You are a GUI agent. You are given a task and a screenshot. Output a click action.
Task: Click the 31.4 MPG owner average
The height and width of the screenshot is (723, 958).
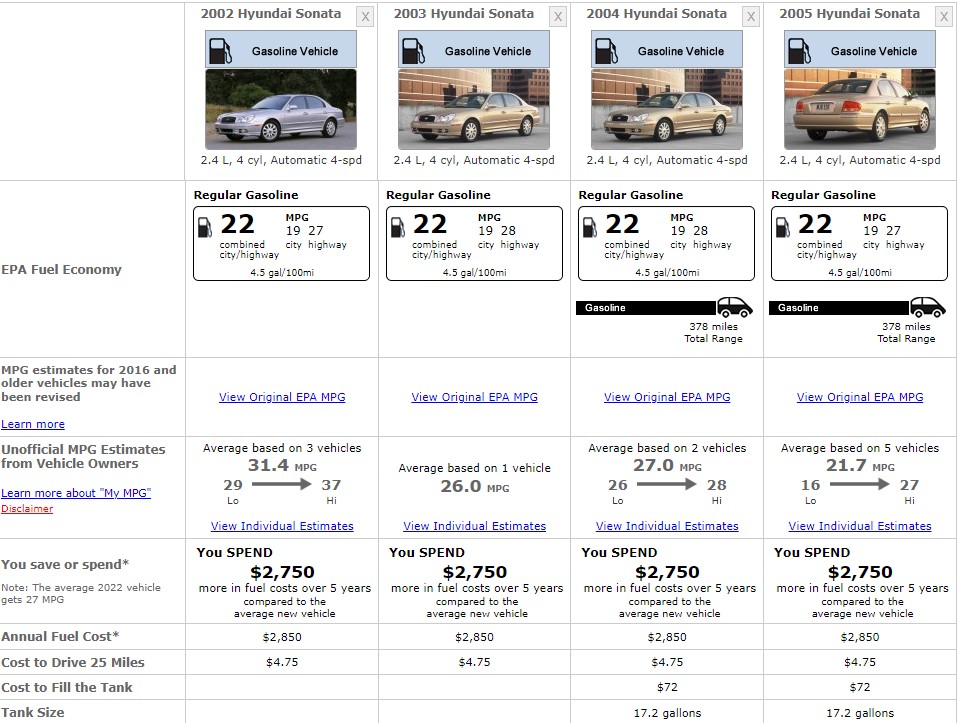[x=282, y=466]
